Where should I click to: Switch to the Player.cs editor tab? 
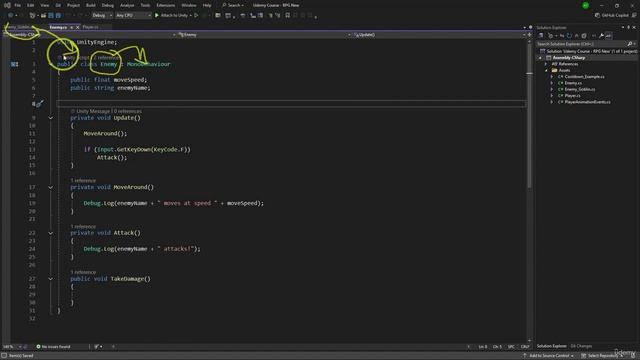click(x=91, y=27)
